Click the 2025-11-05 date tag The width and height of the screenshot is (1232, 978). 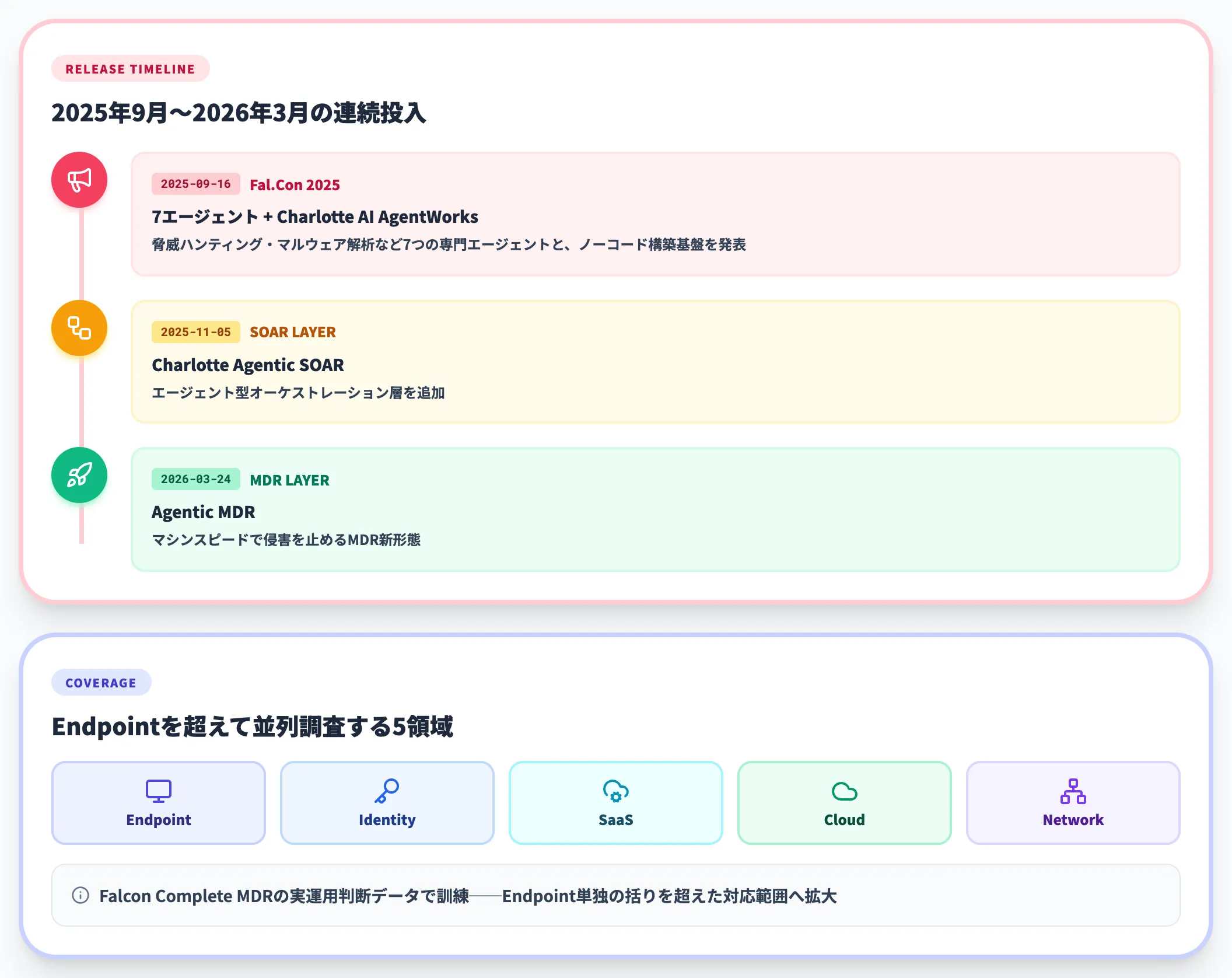point(196,332)
